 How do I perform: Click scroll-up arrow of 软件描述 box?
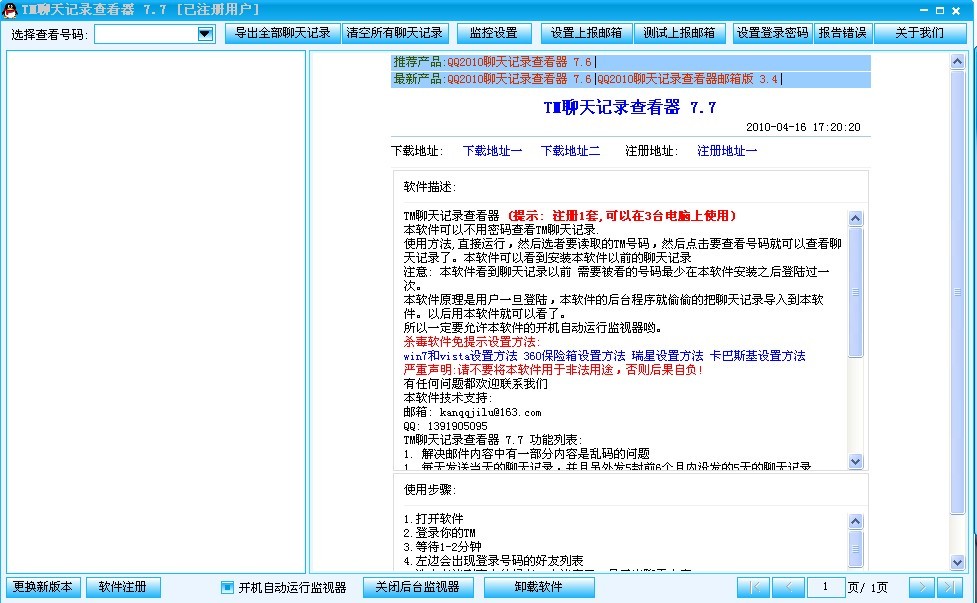coord(855,218)
